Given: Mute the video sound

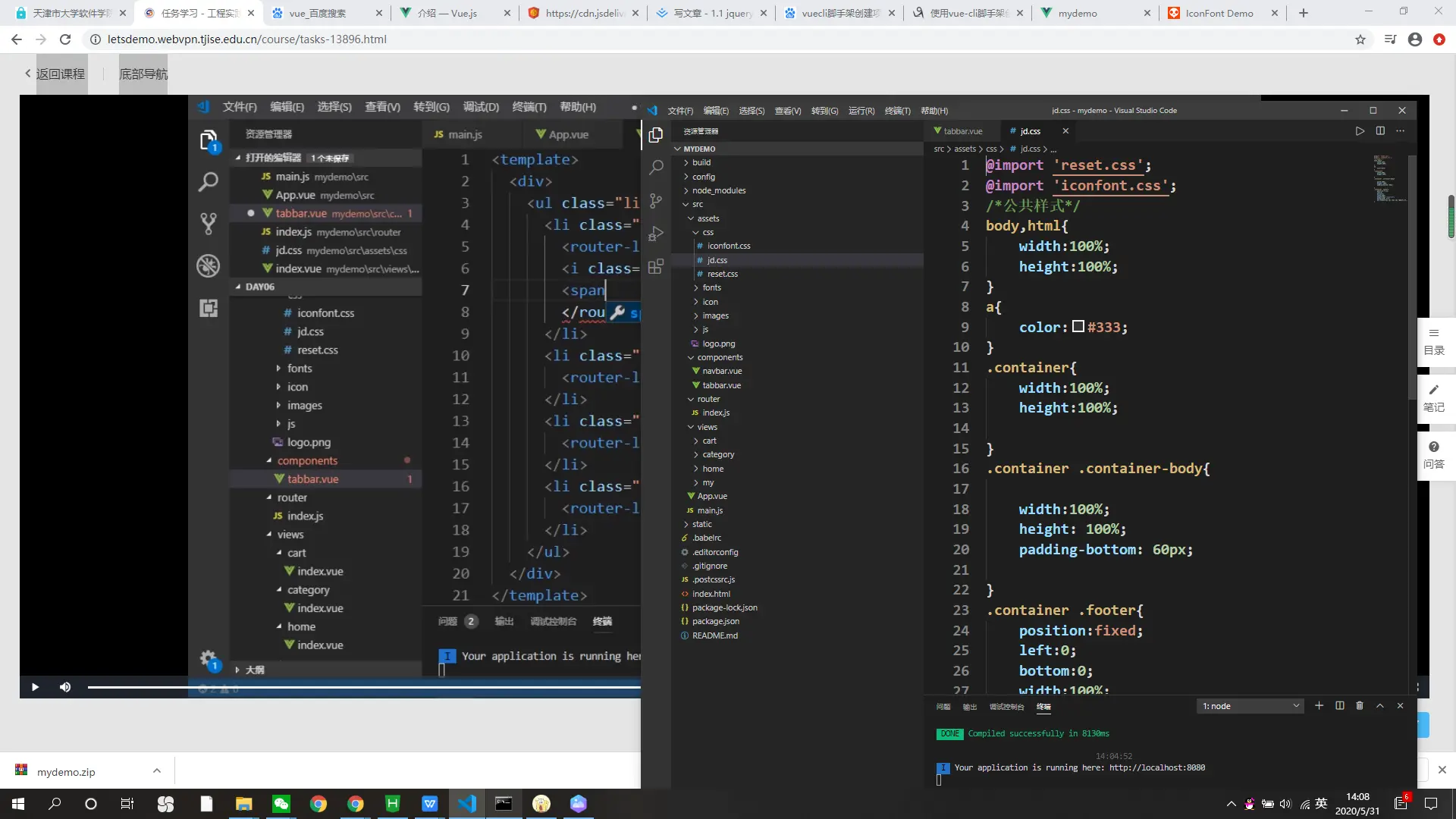Looking at the screenshot, I should point(65,687).
